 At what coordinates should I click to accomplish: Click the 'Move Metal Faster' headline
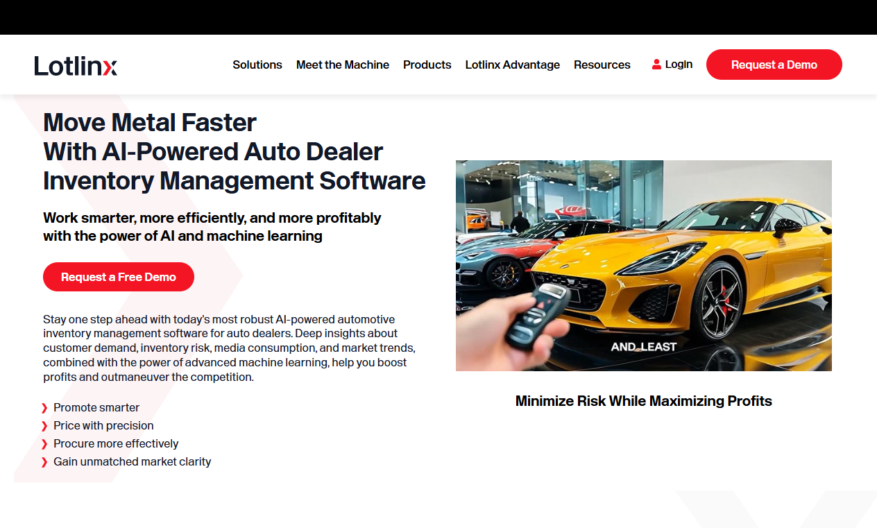tap(150, 122)
